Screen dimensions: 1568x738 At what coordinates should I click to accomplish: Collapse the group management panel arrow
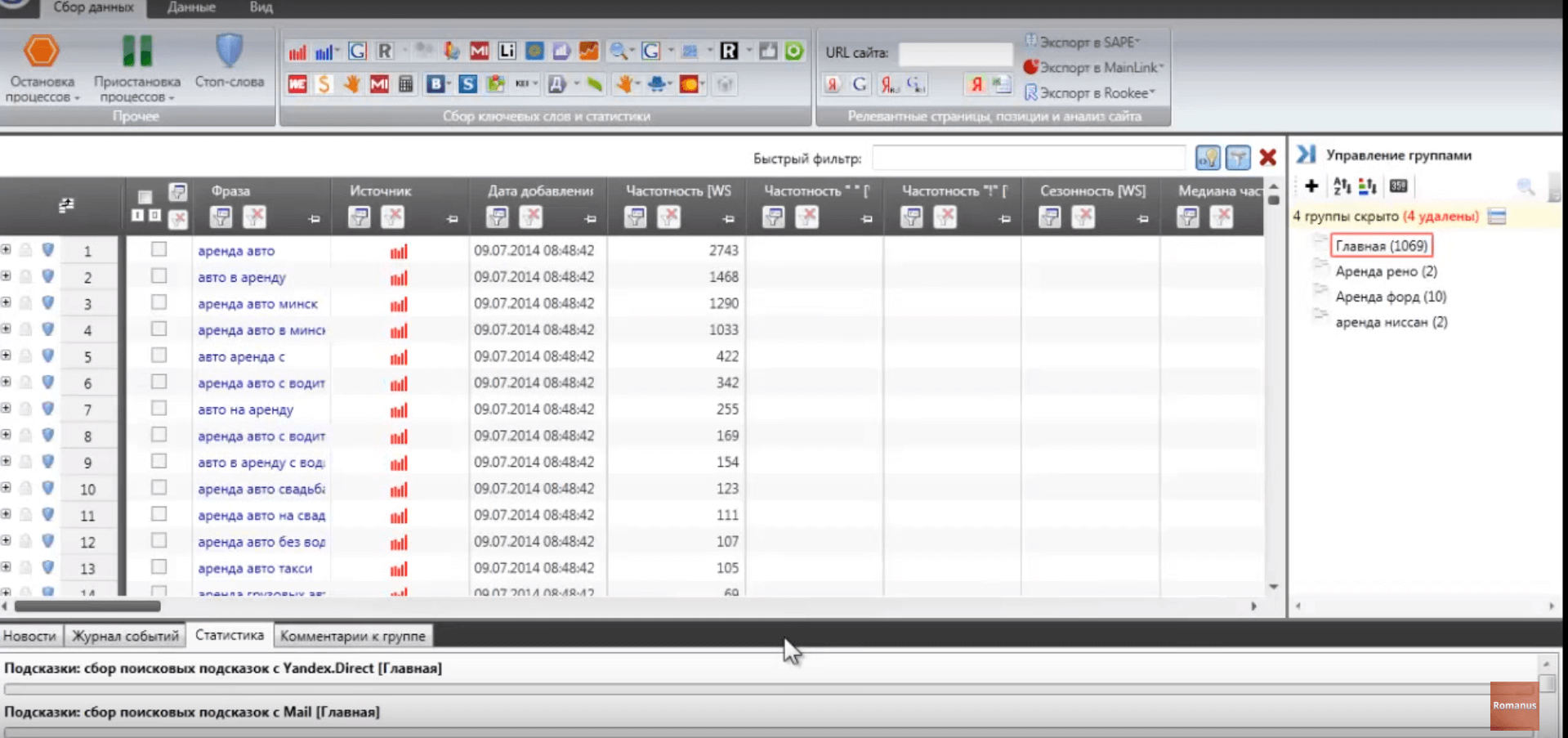point(1305,154)
